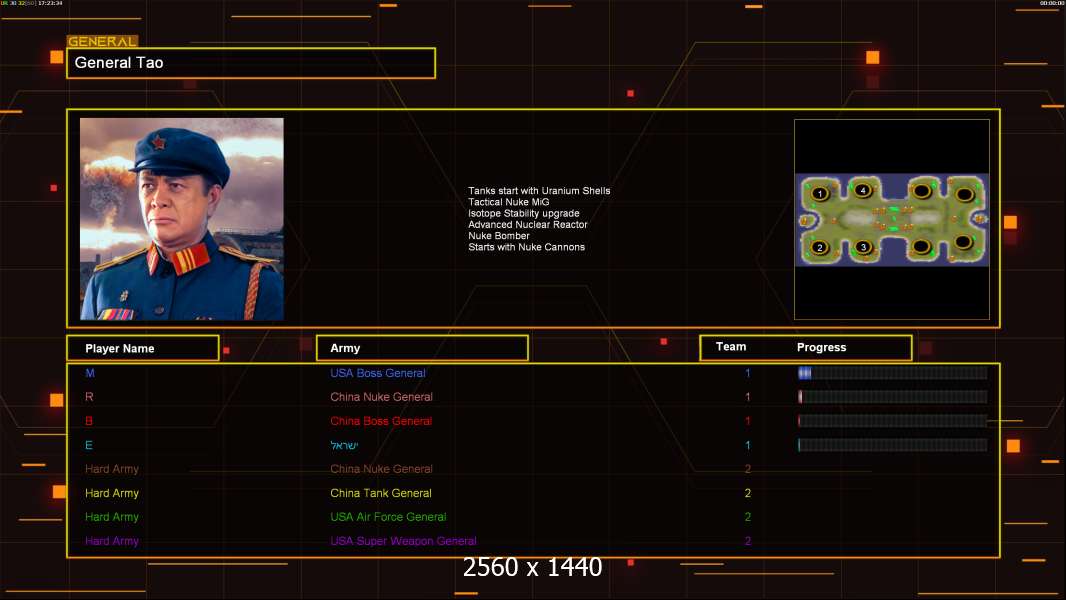Viewport: 1066px width, 600px height.
Task: Click the 'Isotope Stability upgrade' perk line
Action: (523, 213)
